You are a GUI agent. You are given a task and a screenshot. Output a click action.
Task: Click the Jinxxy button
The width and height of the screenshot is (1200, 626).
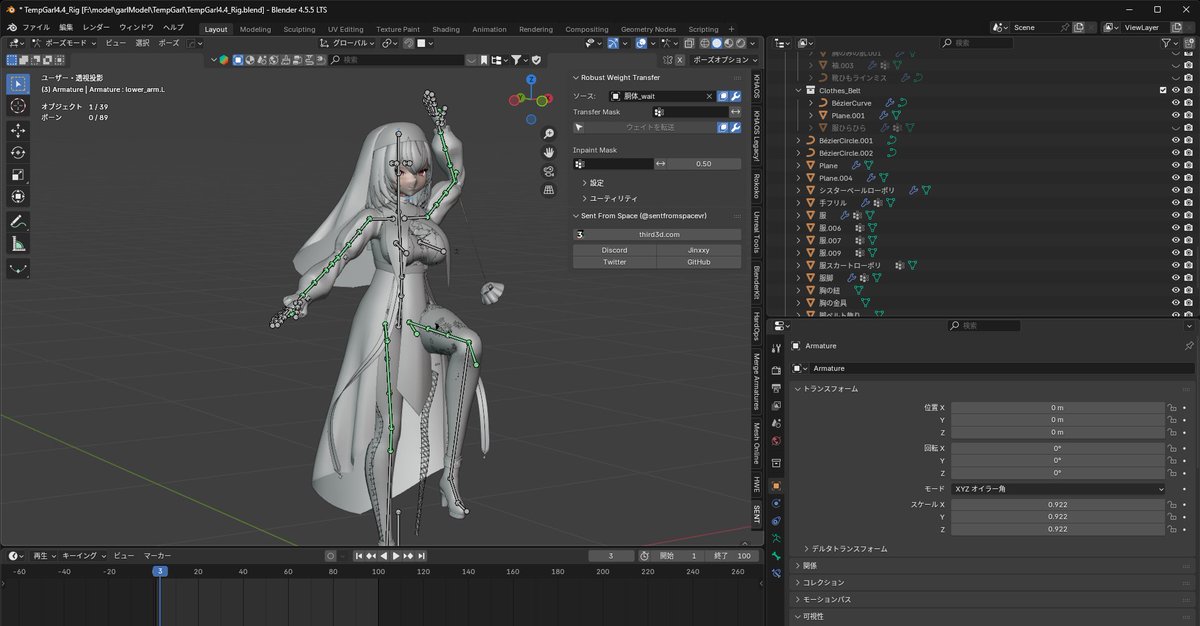click(x=699, y=250)
